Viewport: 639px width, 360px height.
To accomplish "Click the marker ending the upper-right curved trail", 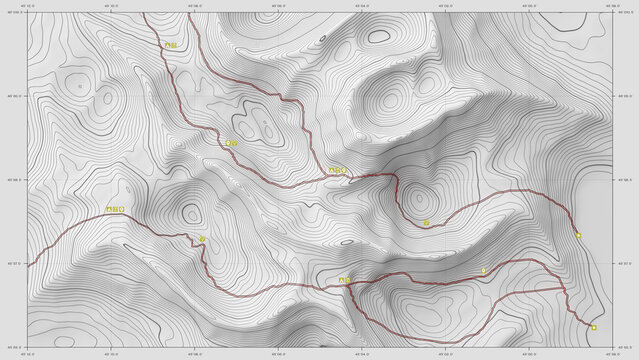I will coord(578,235).
